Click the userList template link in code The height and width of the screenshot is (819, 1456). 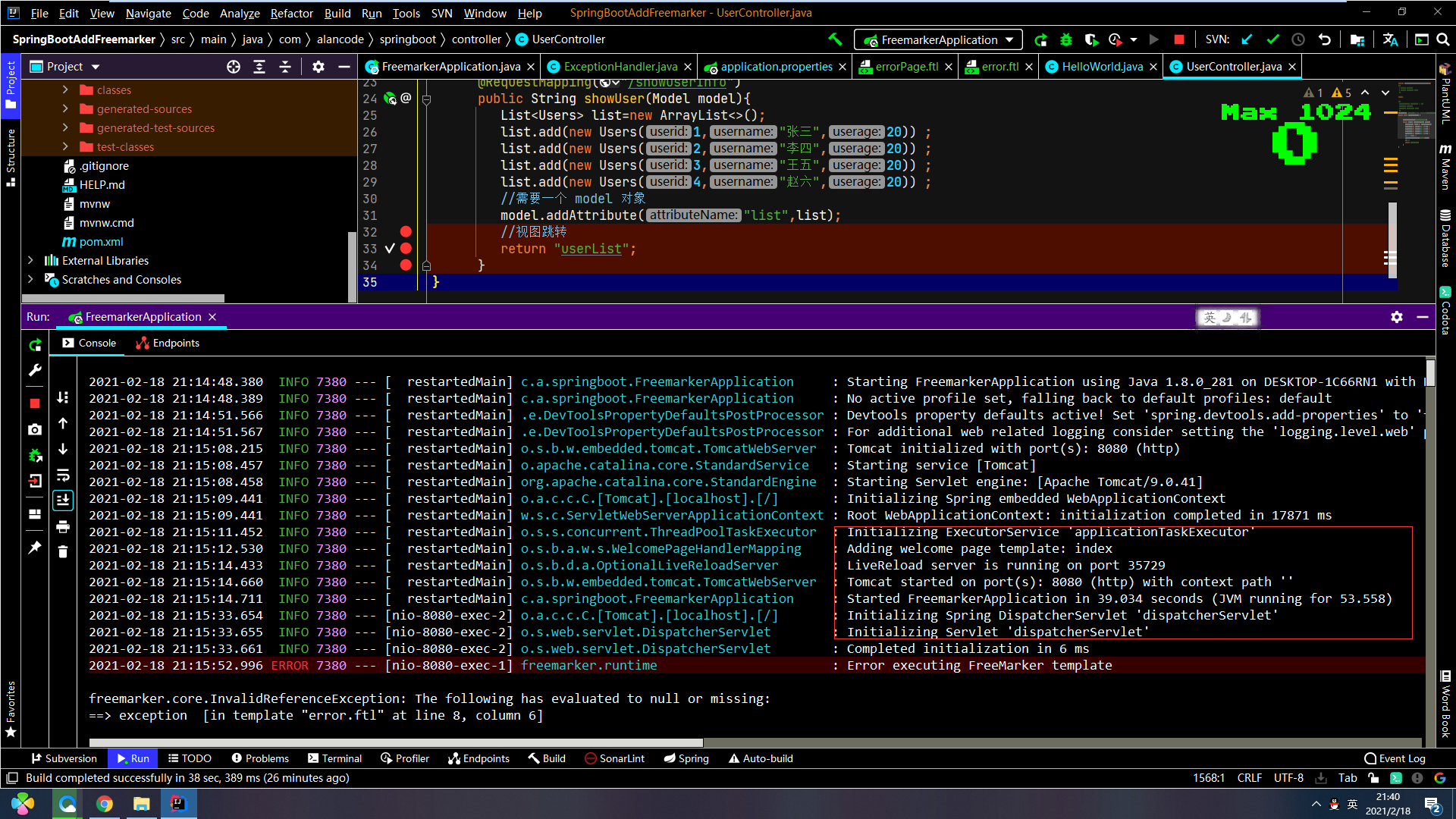click(591, 249)
